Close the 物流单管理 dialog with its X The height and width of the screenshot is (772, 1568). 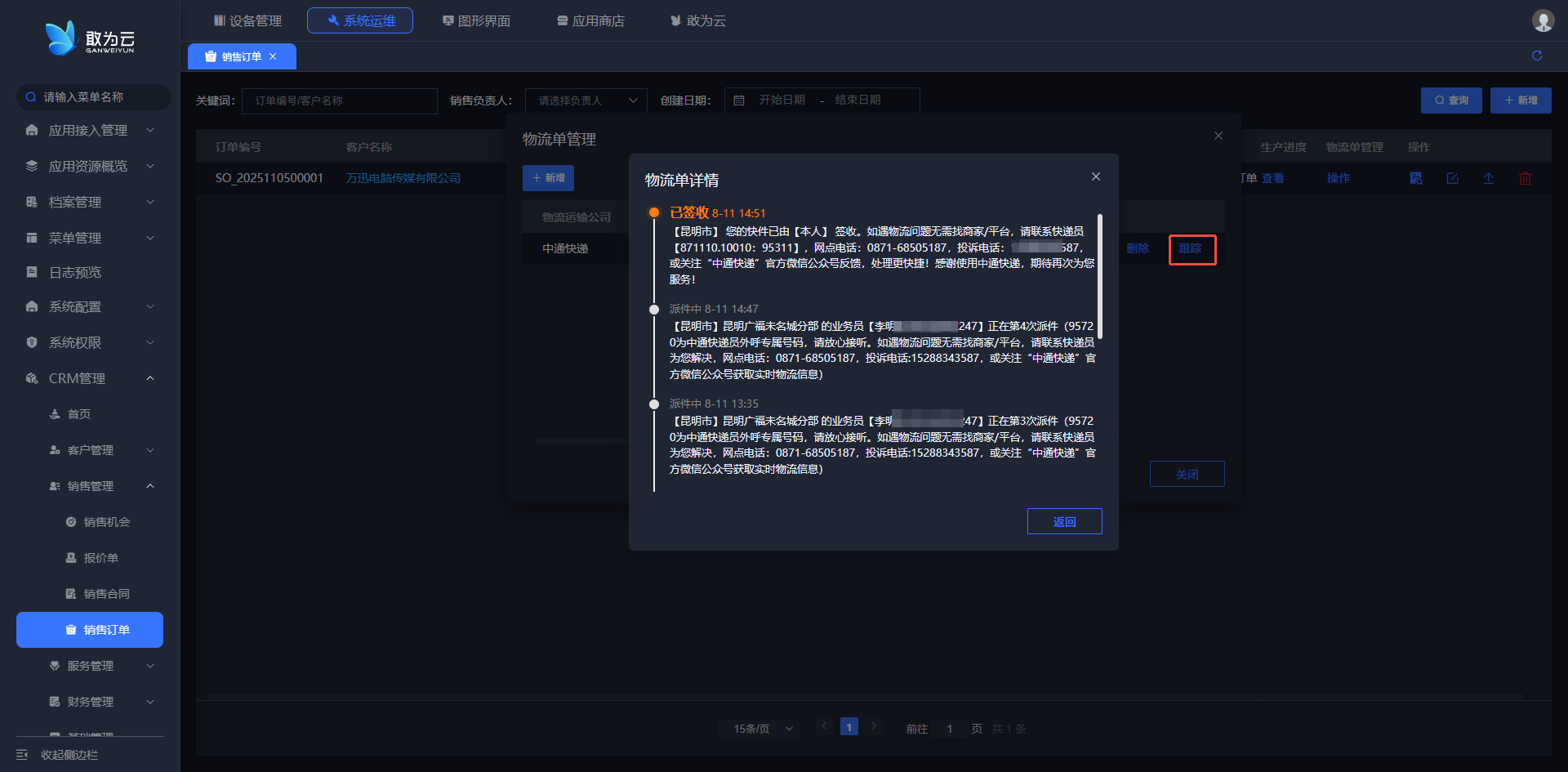tap(1218, 136)
